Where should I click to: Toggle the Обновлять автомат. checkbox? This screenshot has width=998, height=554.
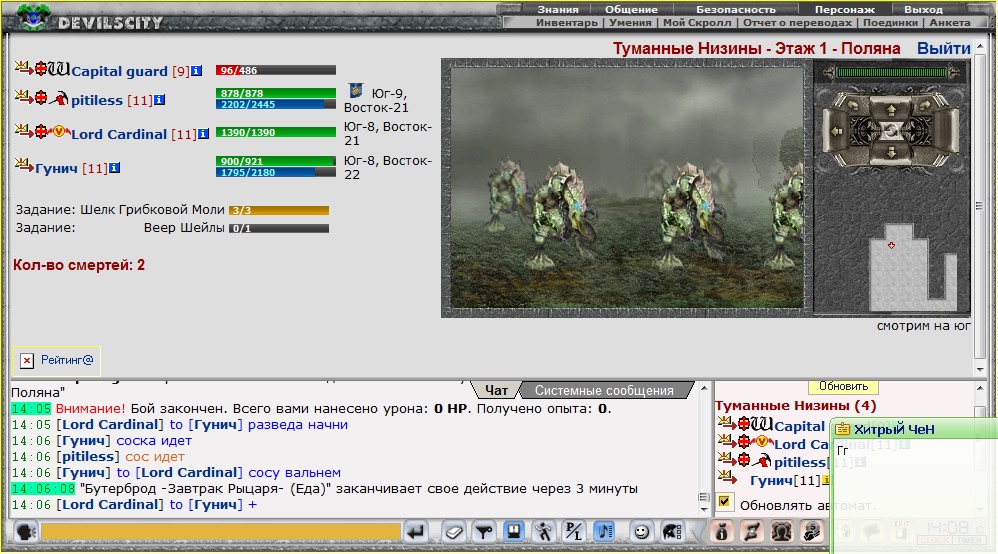click(x=724, y=502)
